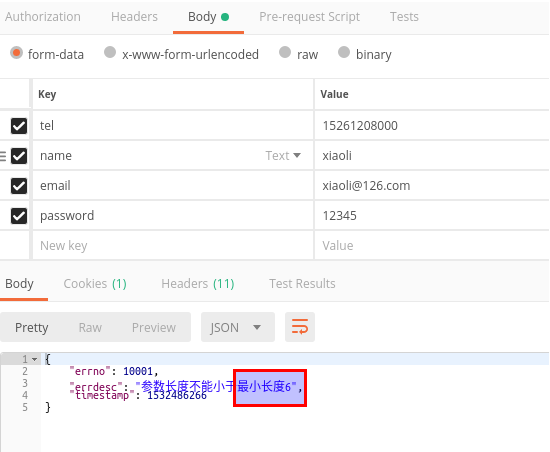Click the response text 参数长度不能小于
550x452 pixels.
[188, 386]
